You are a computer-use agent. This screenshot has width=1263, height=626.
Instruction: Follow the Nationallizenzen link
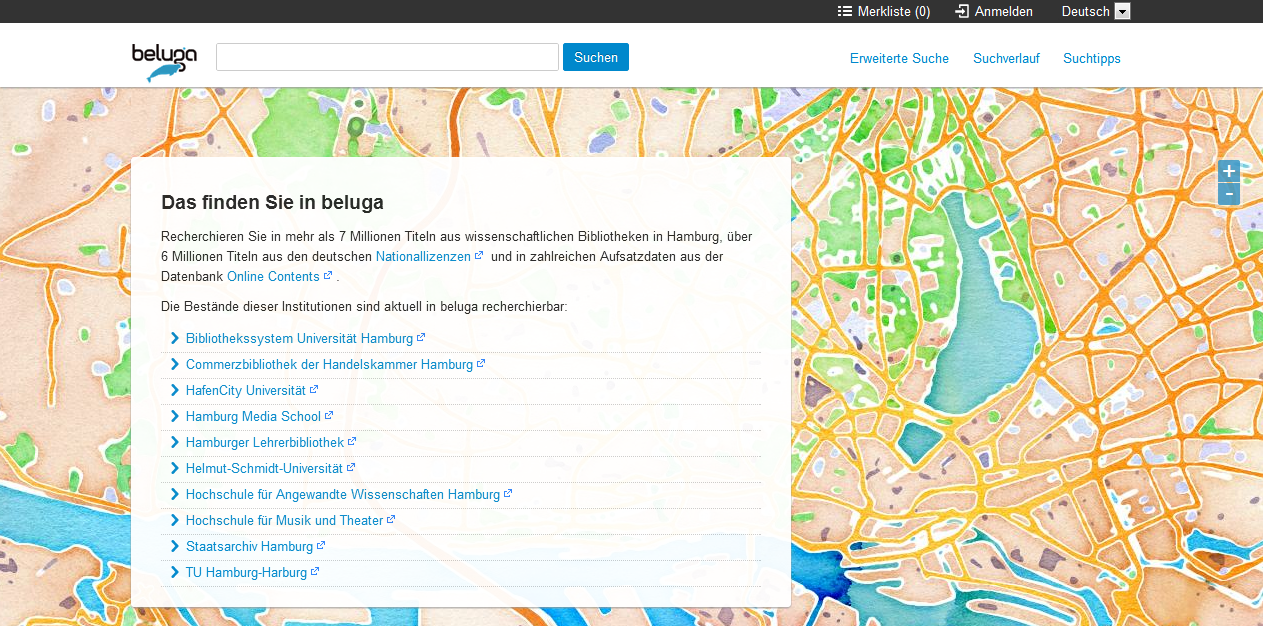click(x=423, y=256)
